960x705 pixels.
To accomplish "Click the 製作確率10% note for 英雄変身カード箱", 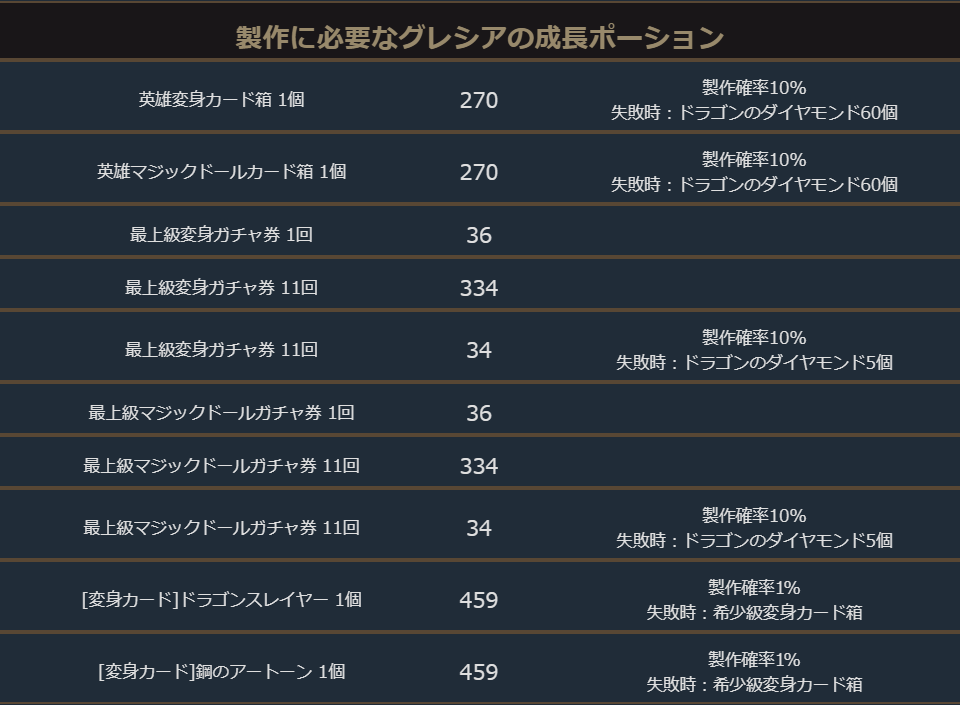I will [x=754, y=88].
